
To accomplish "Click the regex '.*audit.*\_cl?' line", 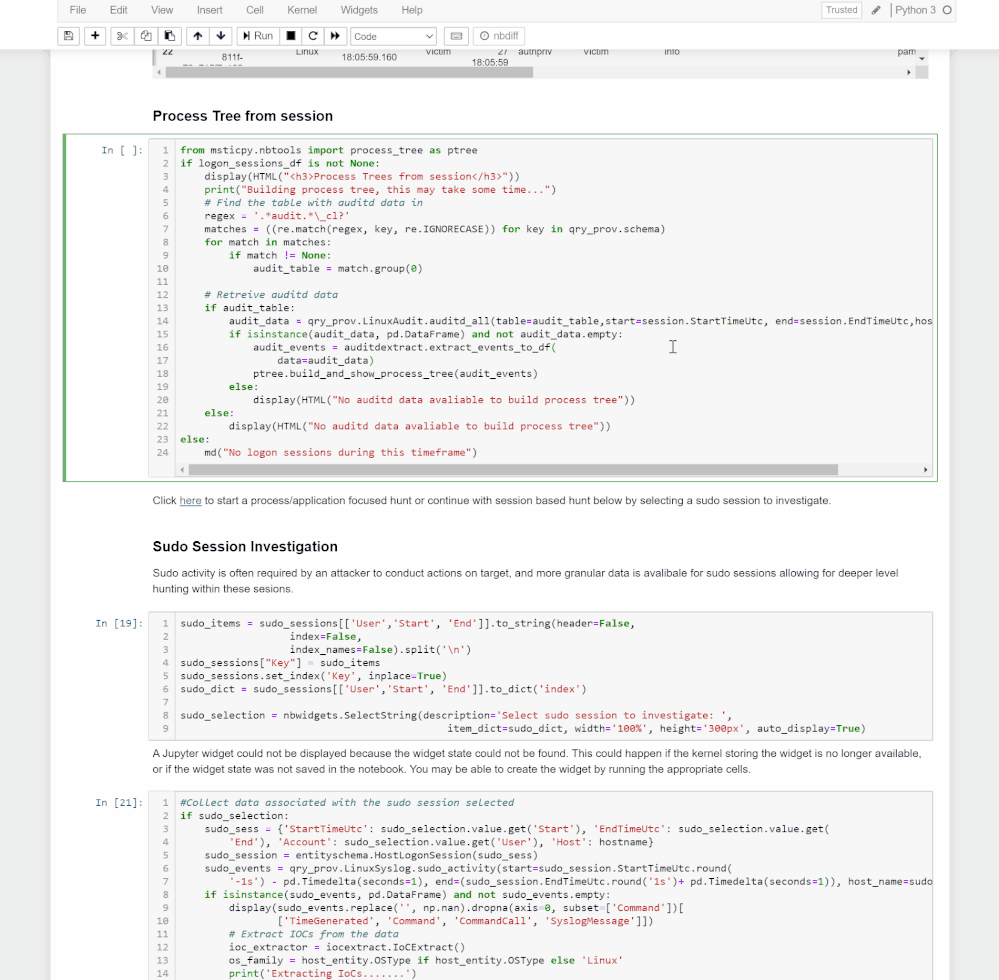I will 277,216.
